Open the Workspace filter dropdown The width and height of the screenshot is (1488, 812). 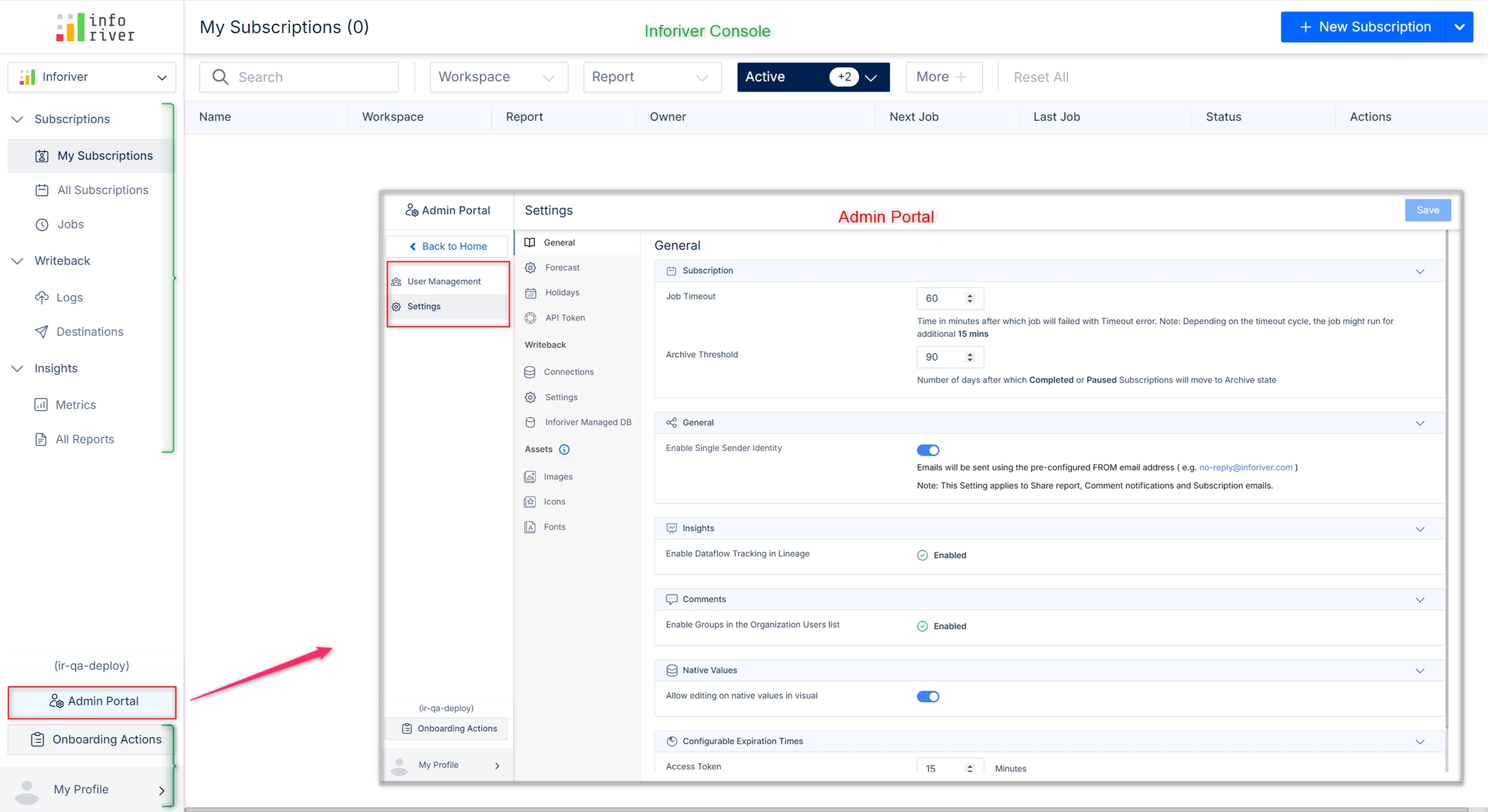click(499, 77)
